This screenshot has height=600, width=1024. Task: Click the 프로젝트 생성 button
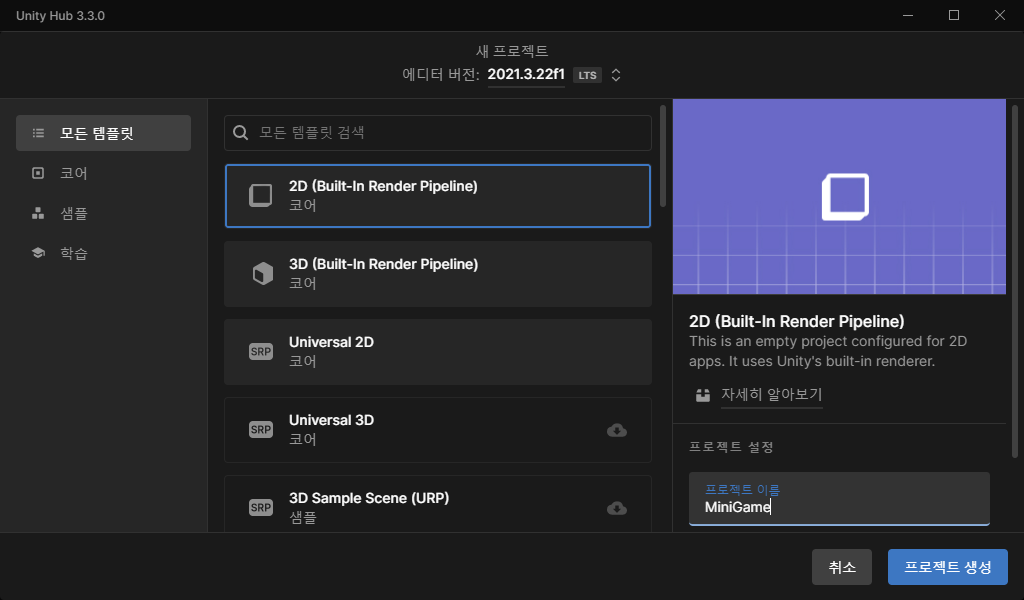tap(948, 567)
